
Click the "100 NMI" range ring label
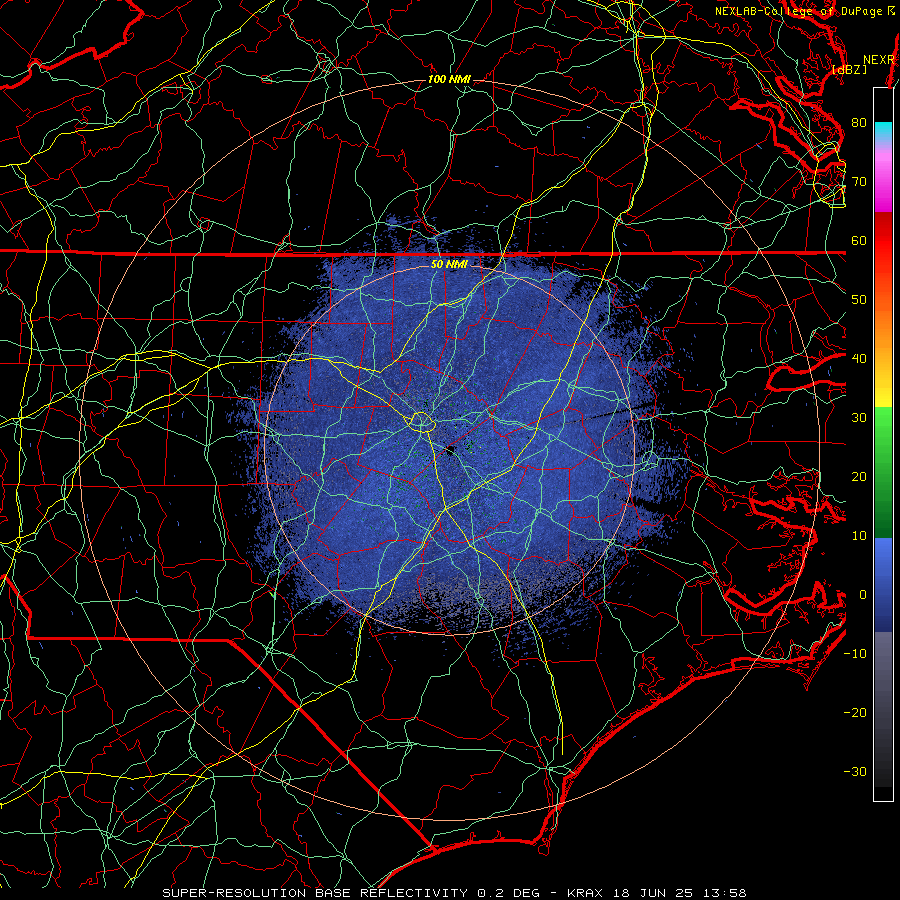point(449,79)
